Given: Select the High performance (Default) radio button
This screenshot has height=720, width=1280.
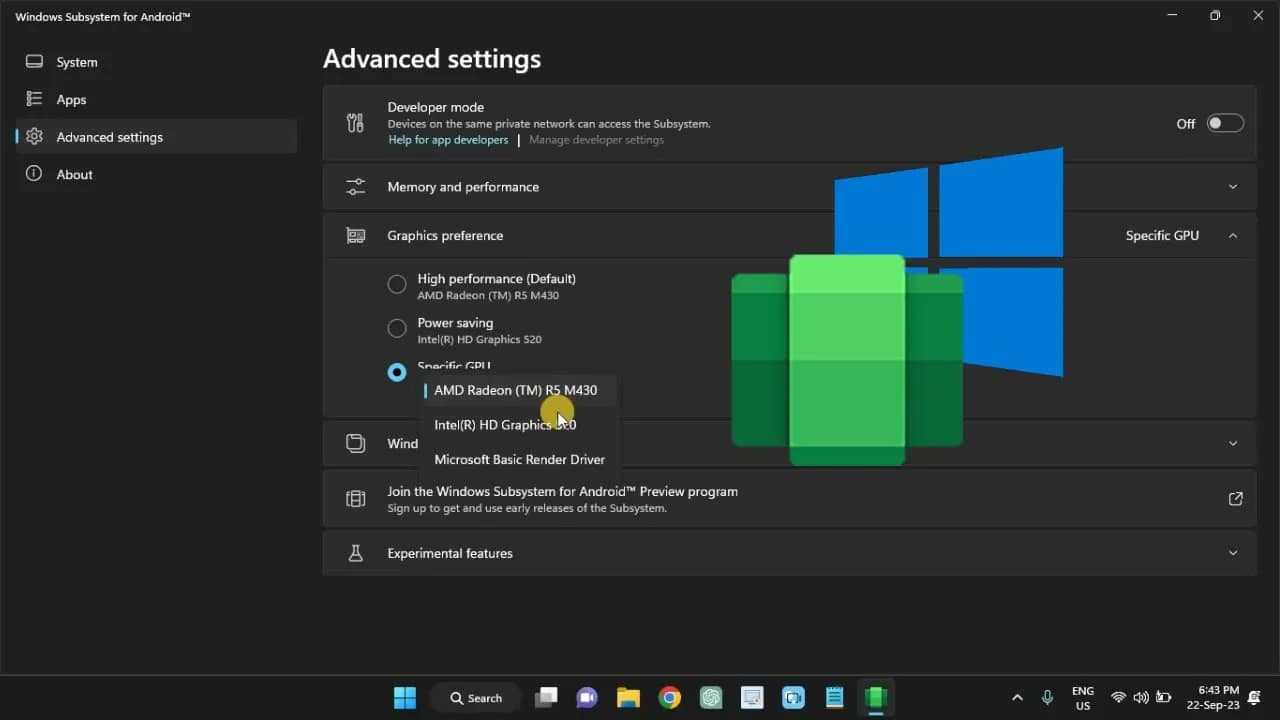Looking at the screenshot, I should [396, 284].
